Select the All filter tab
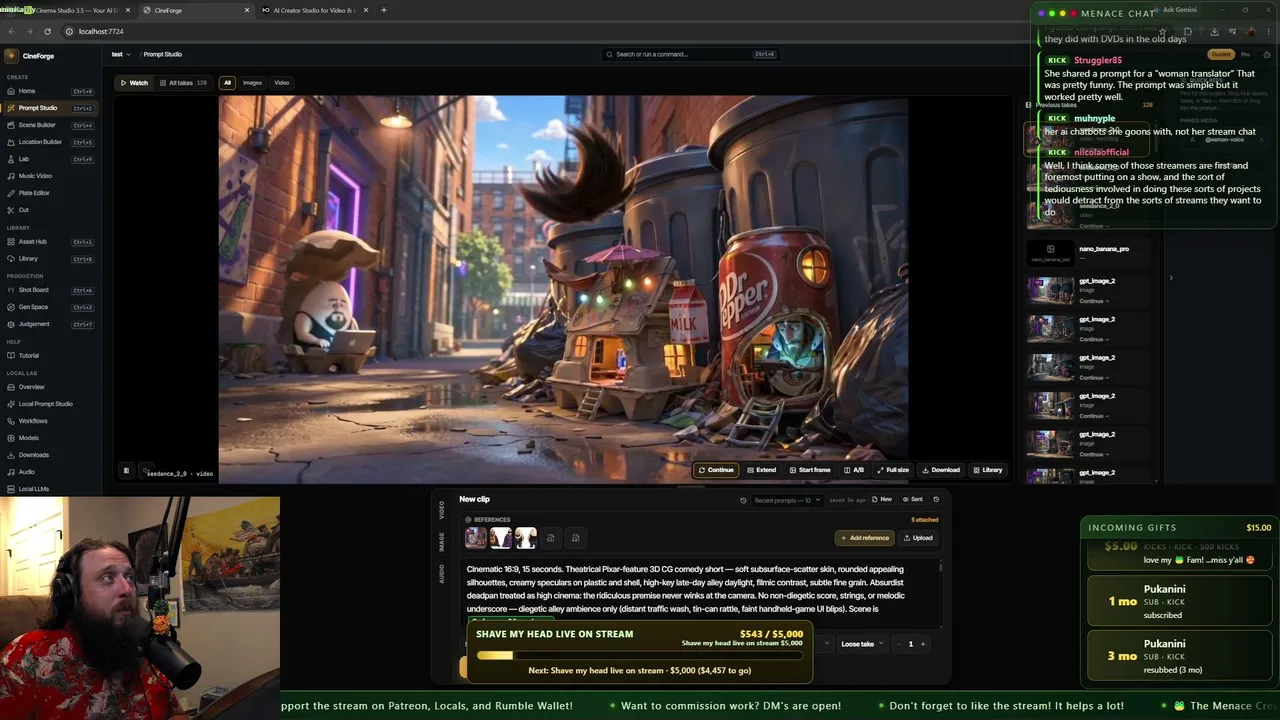Screen dimensions: 1280x720 click(227, 83)
